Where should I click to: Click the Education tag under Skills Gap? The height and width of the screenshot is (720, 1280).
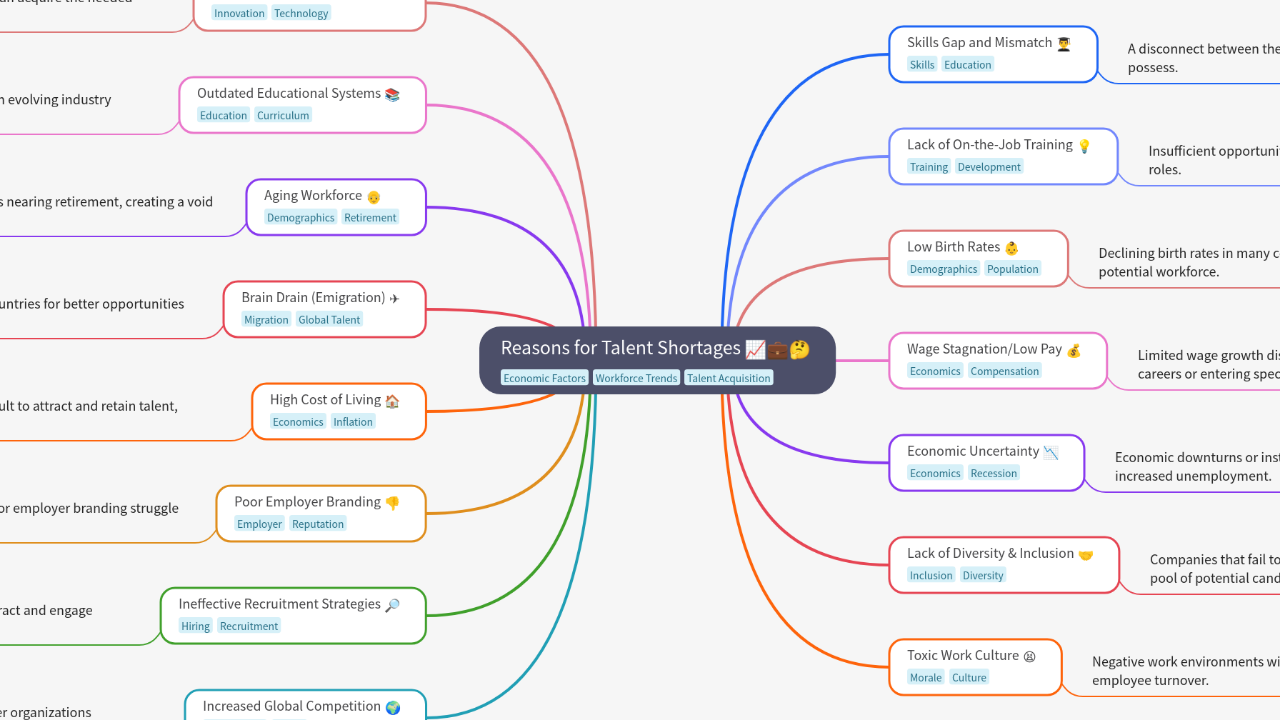[x=968, y=65]
